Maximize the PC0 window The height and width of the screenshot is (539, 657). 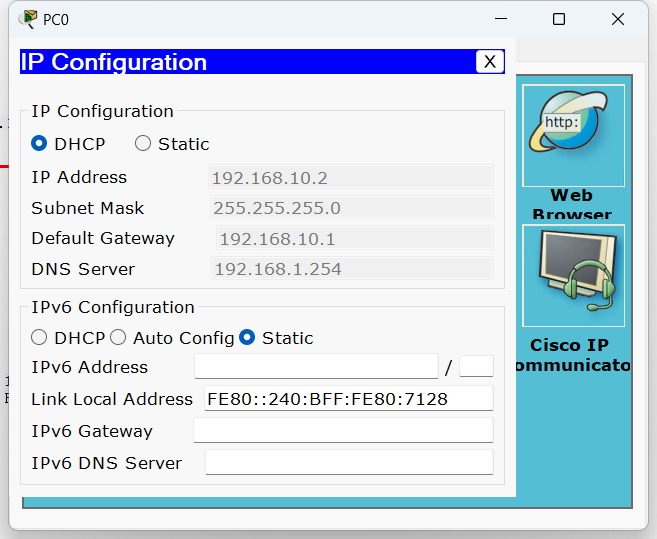click(x=559, y=19)
